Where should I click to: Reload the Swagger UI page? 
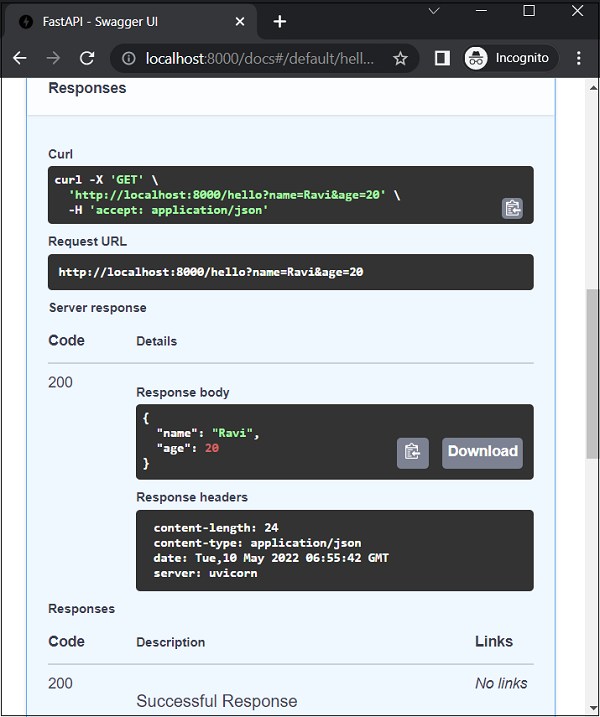87,58
